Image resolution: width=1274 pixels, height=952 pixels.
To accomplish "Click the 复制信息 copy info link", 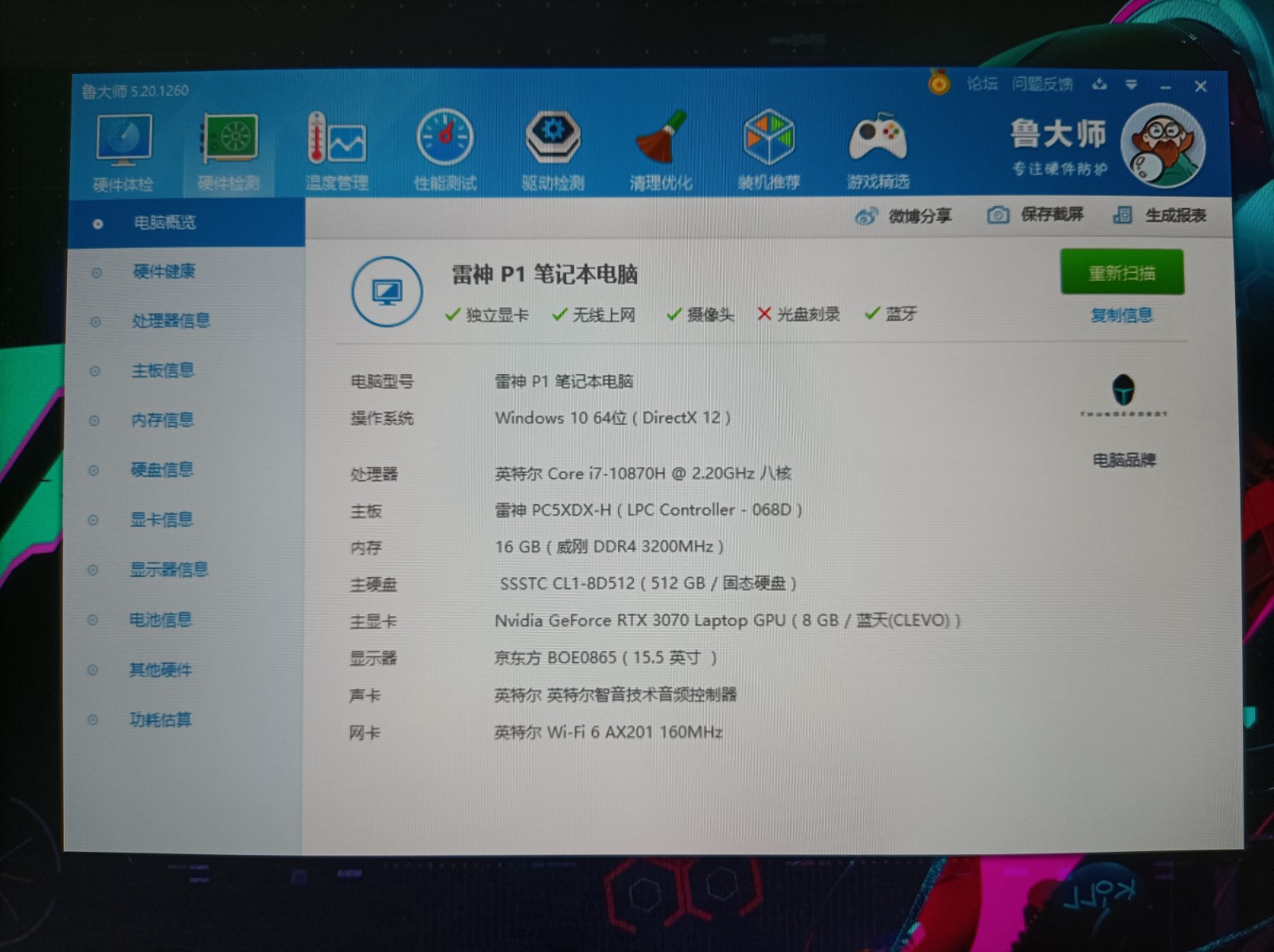I will point(1122,315).
